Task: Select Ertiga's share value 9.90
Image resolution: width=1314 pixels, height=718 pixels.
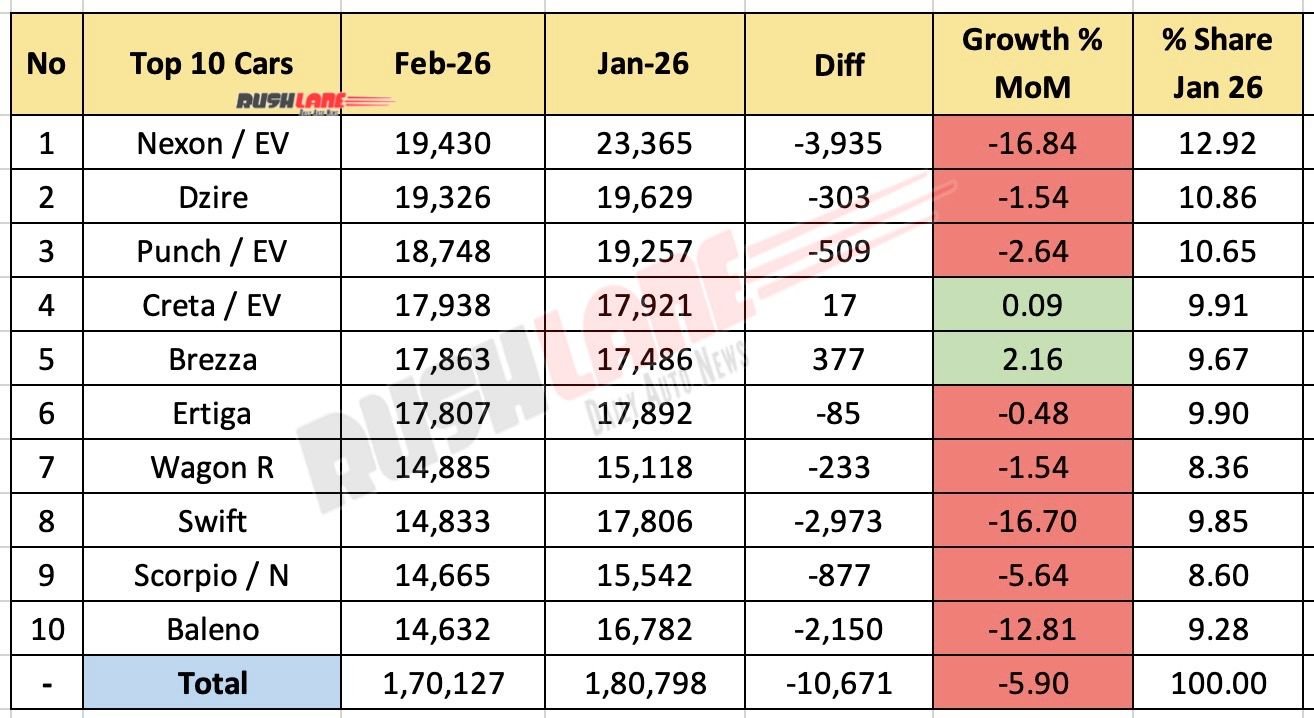Action: click(x=1217, y=413)
